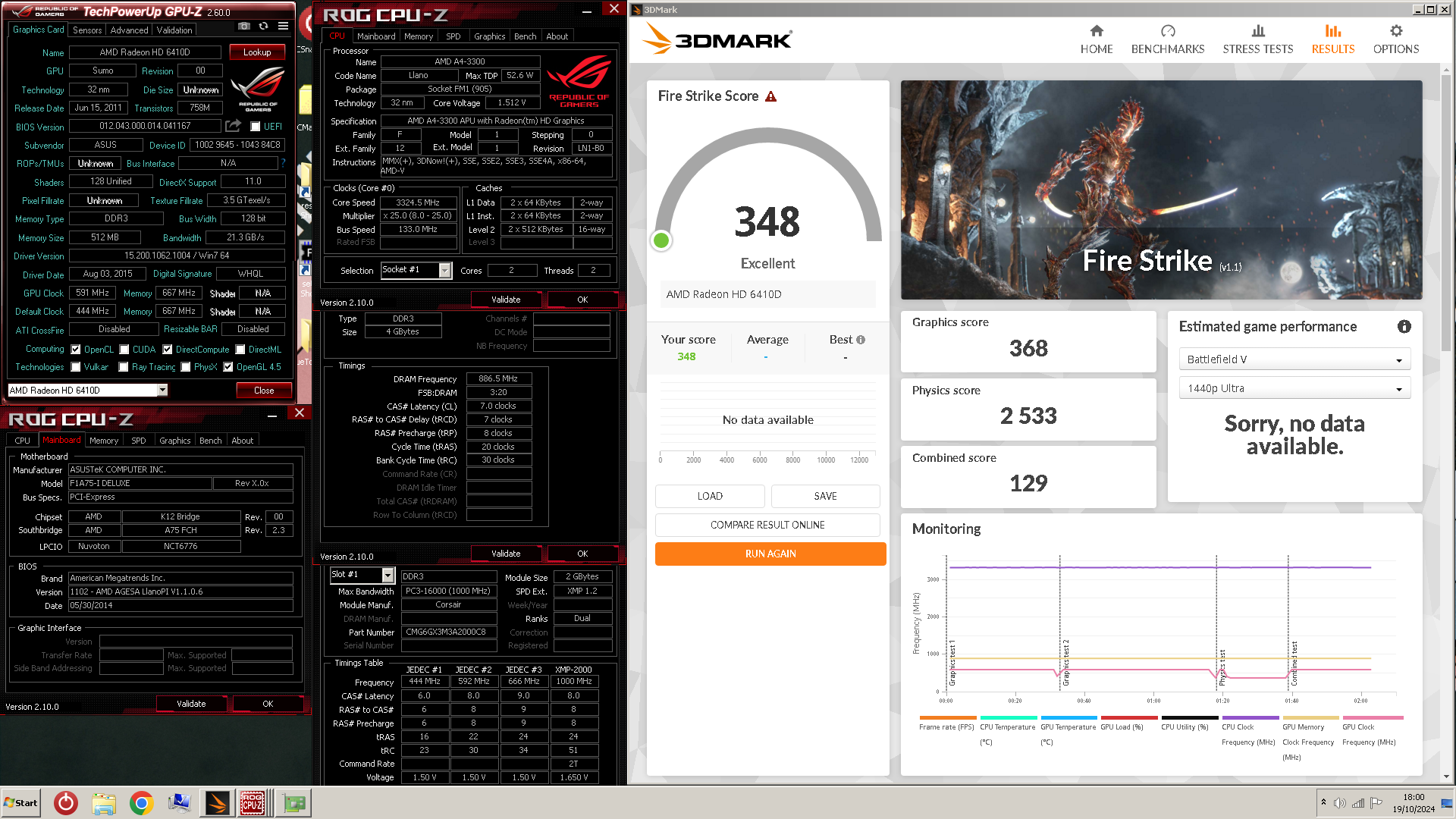Click the Windows Start button
Viewport: 1456px width, 819px height.
[21, 803]
